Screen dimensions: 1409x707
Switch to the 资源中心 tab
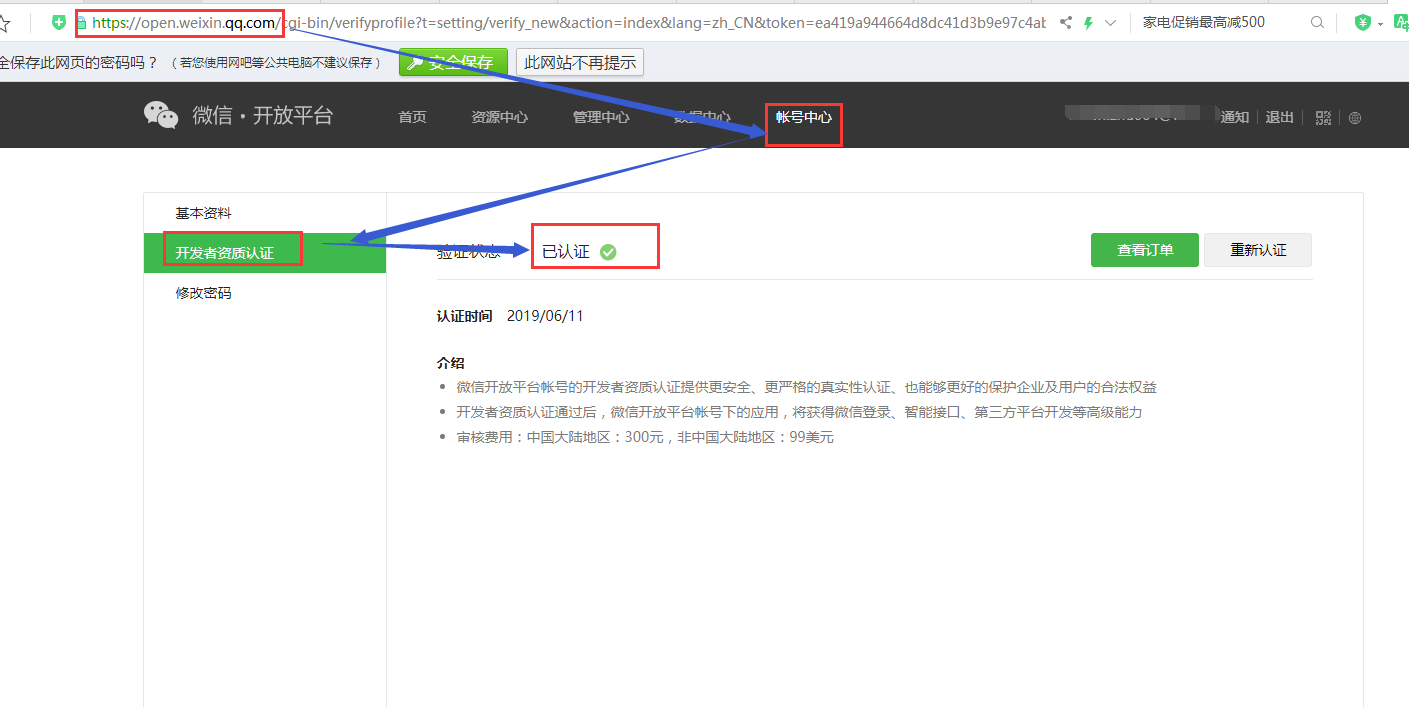click(499, 117)
